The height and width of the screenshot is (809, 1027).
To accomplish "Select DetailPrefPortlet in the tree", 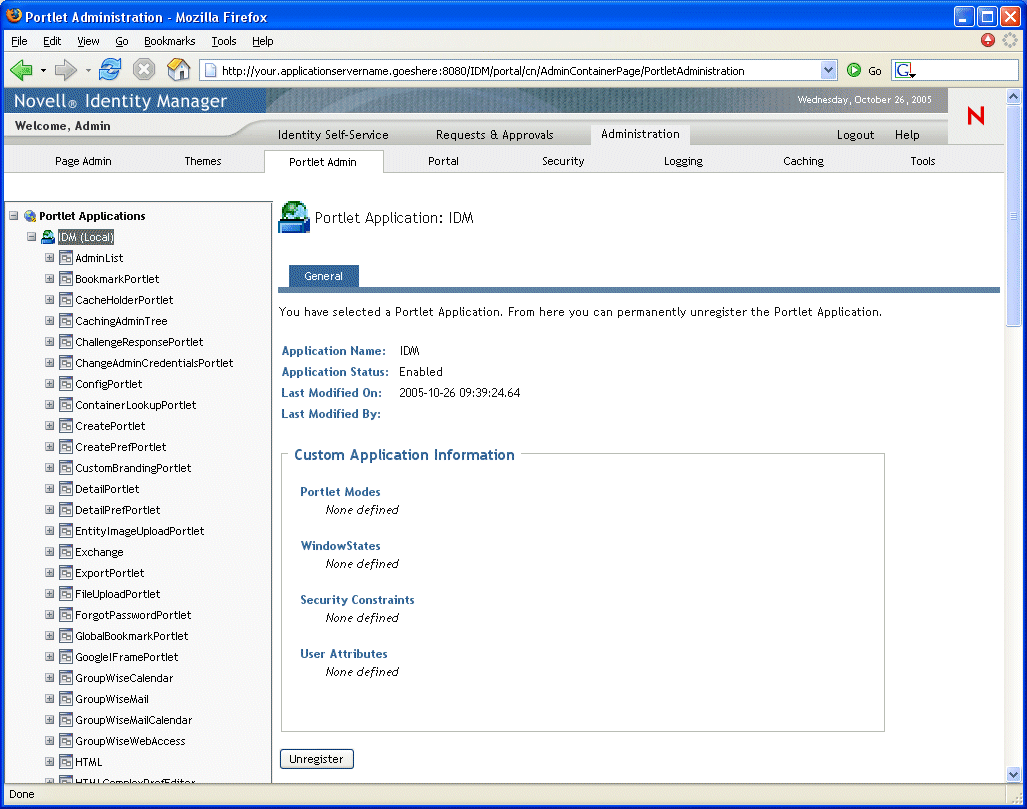I will click(118, 510).
